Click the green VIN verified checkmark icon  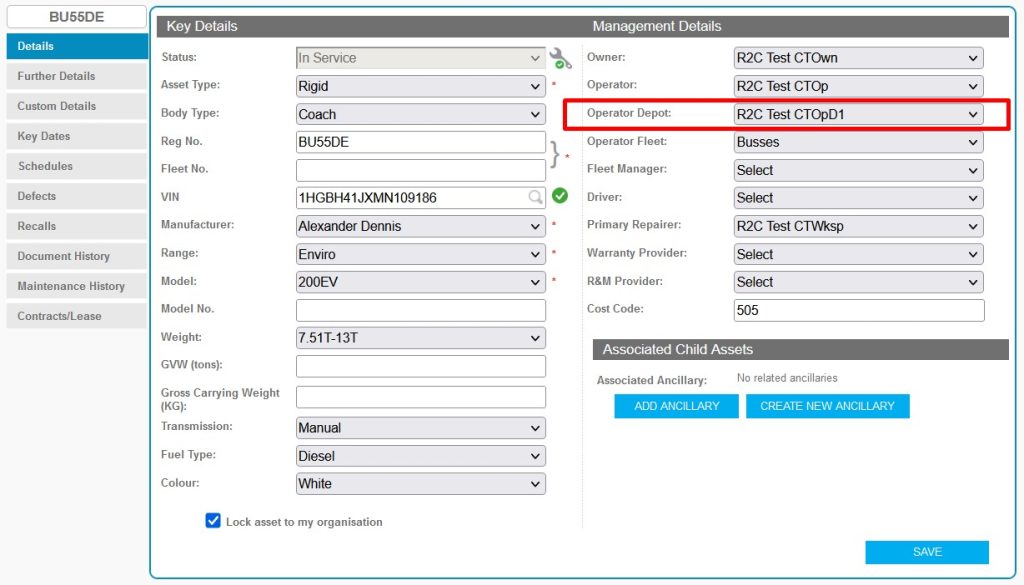click(560, 196)
